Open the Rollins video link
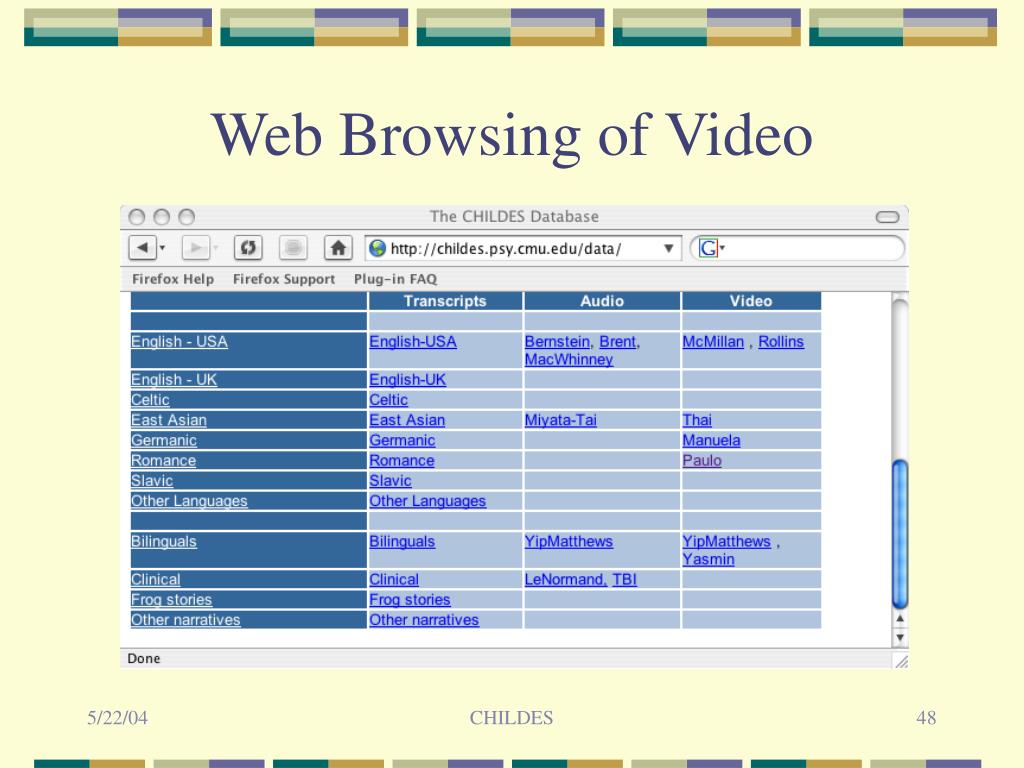The width and height of the screenshot is (1024, 768). point(781,342)
